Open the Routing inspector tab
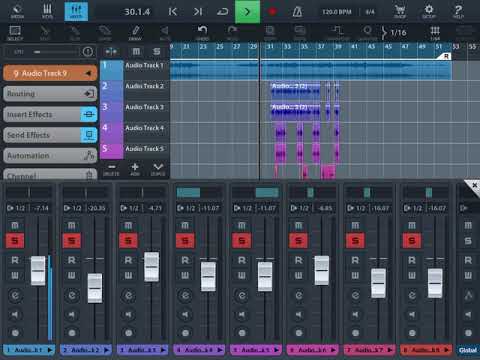480x360 pixels. pyautogui.click(x=50, y=94)
